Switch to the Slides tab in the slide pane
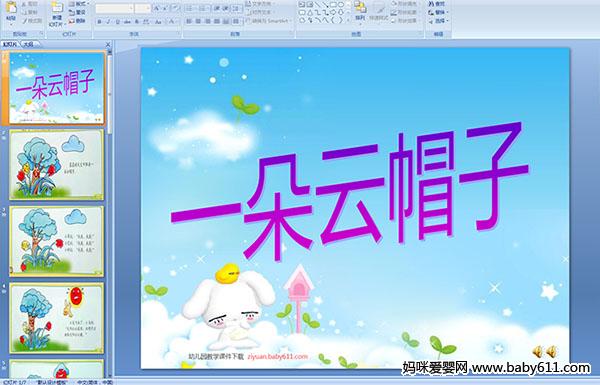This screenshot has width=600, height=385. (10, 44)
